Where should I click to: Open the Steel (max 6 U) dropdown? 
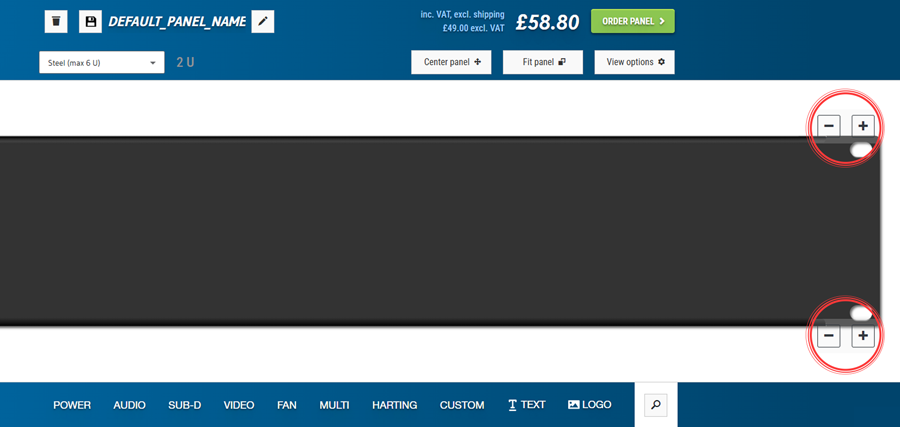coord(102,63)
